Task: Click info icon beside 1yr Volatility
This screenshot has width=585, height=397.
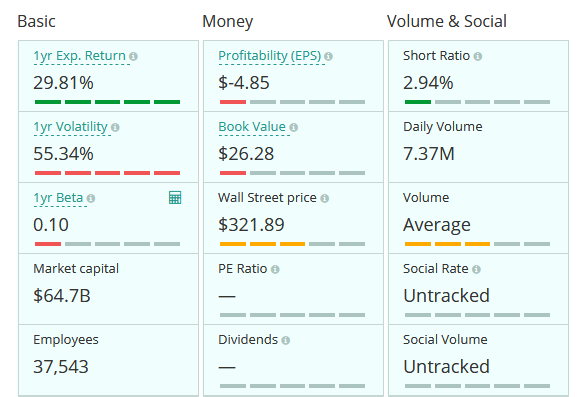Action: (x=115, y=128)
